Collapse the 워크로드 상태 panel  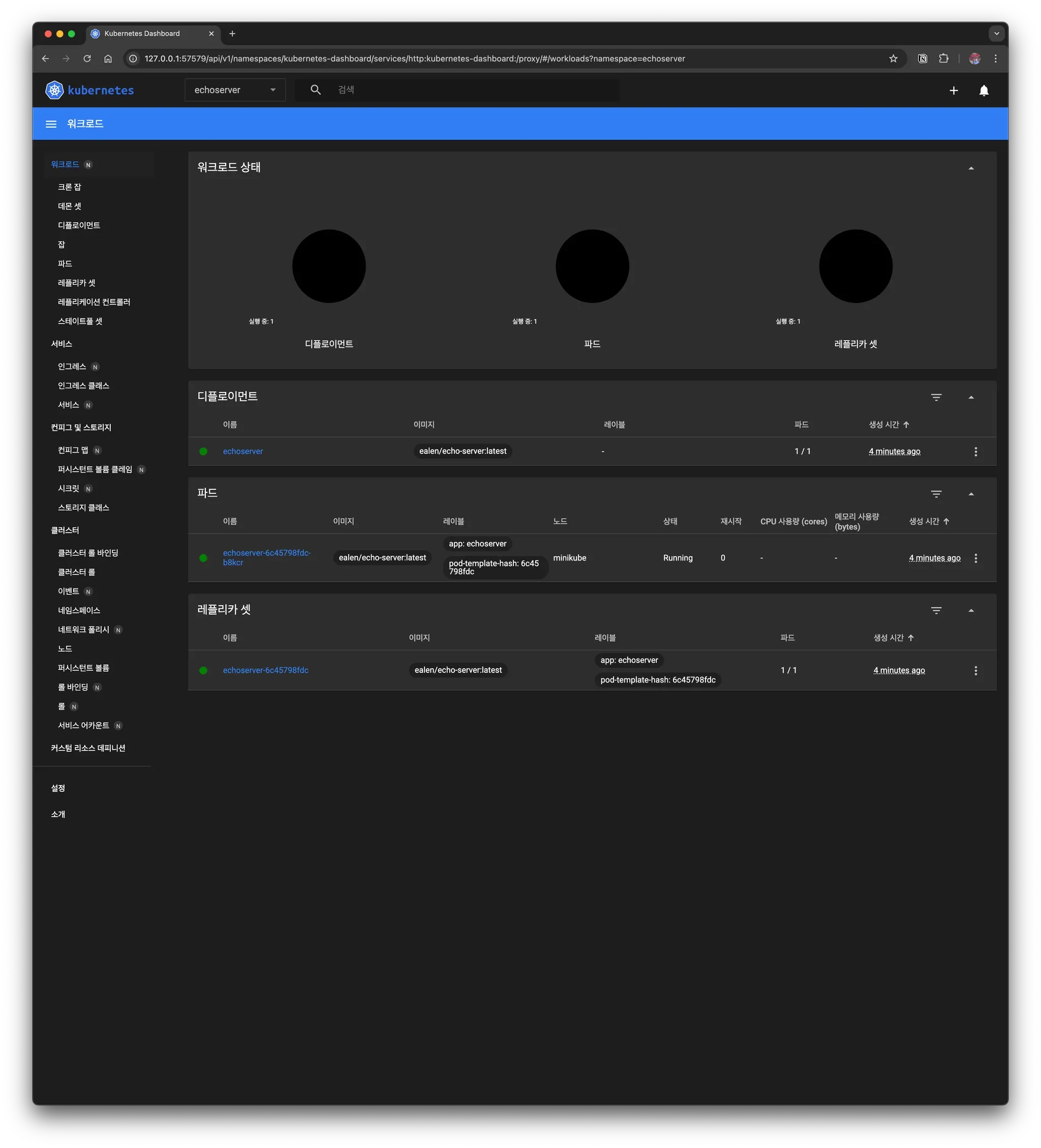click(971, 167)
